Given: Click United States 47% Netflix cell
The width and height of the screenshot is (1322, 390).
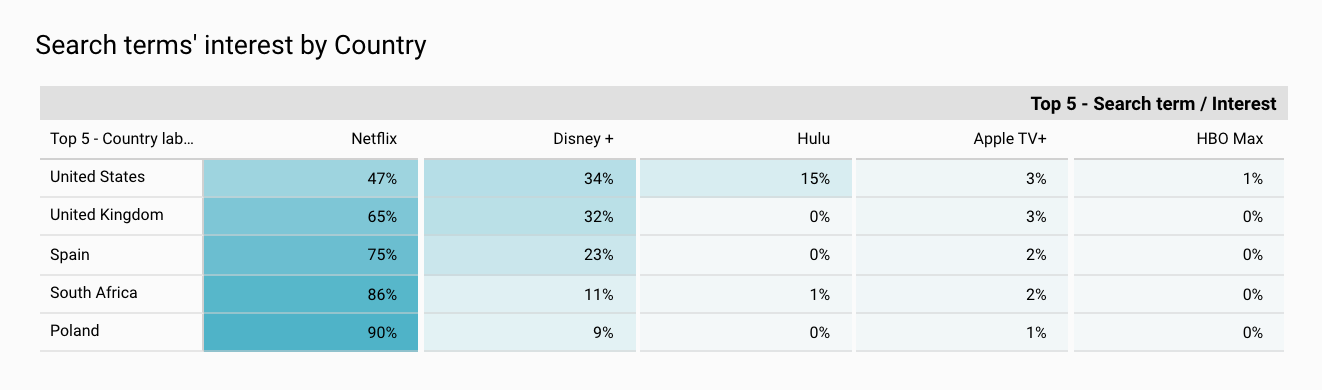Looking at the screenshot, I should [x=310, y=179].
